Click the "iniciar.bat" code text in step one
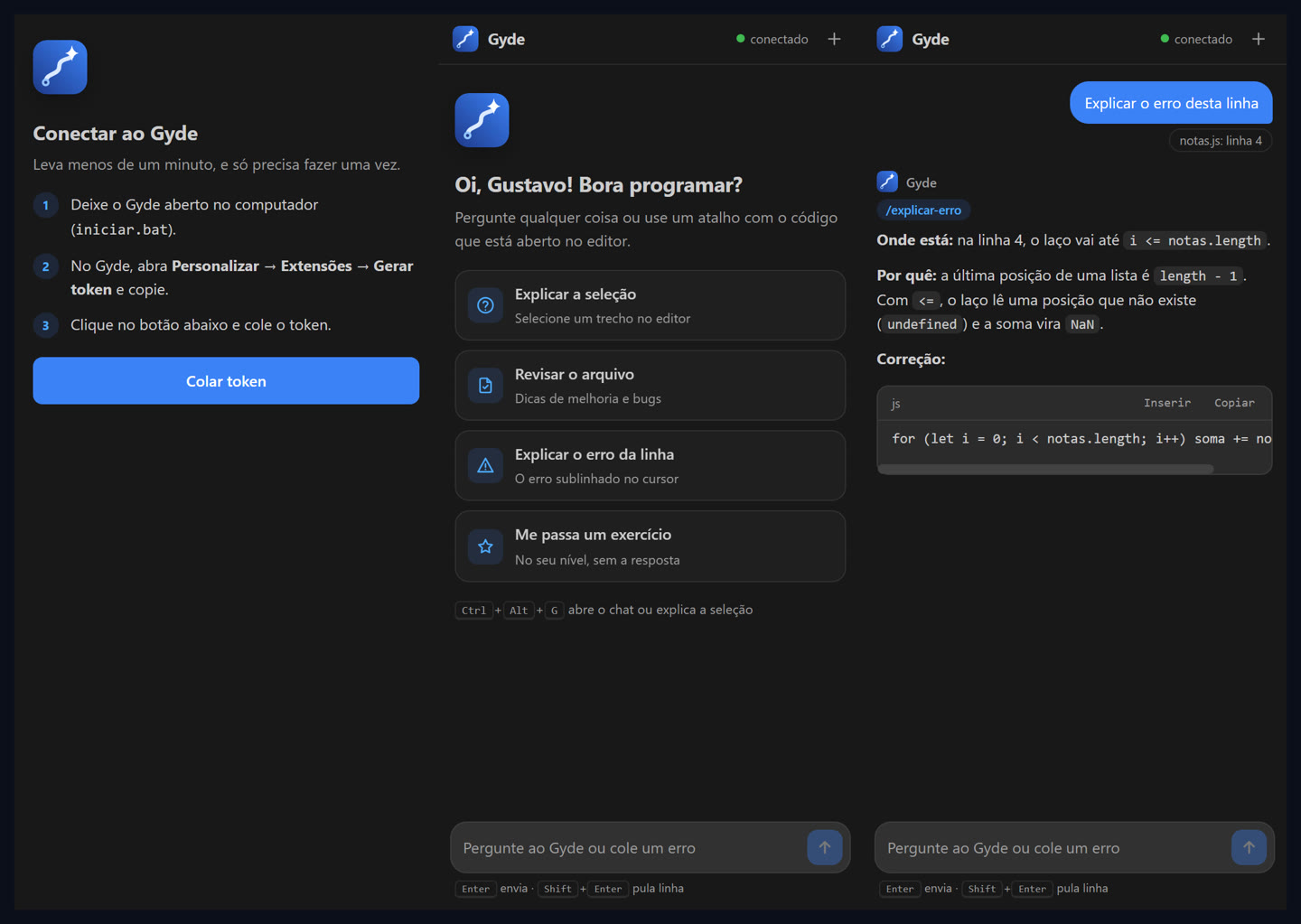 122,229
